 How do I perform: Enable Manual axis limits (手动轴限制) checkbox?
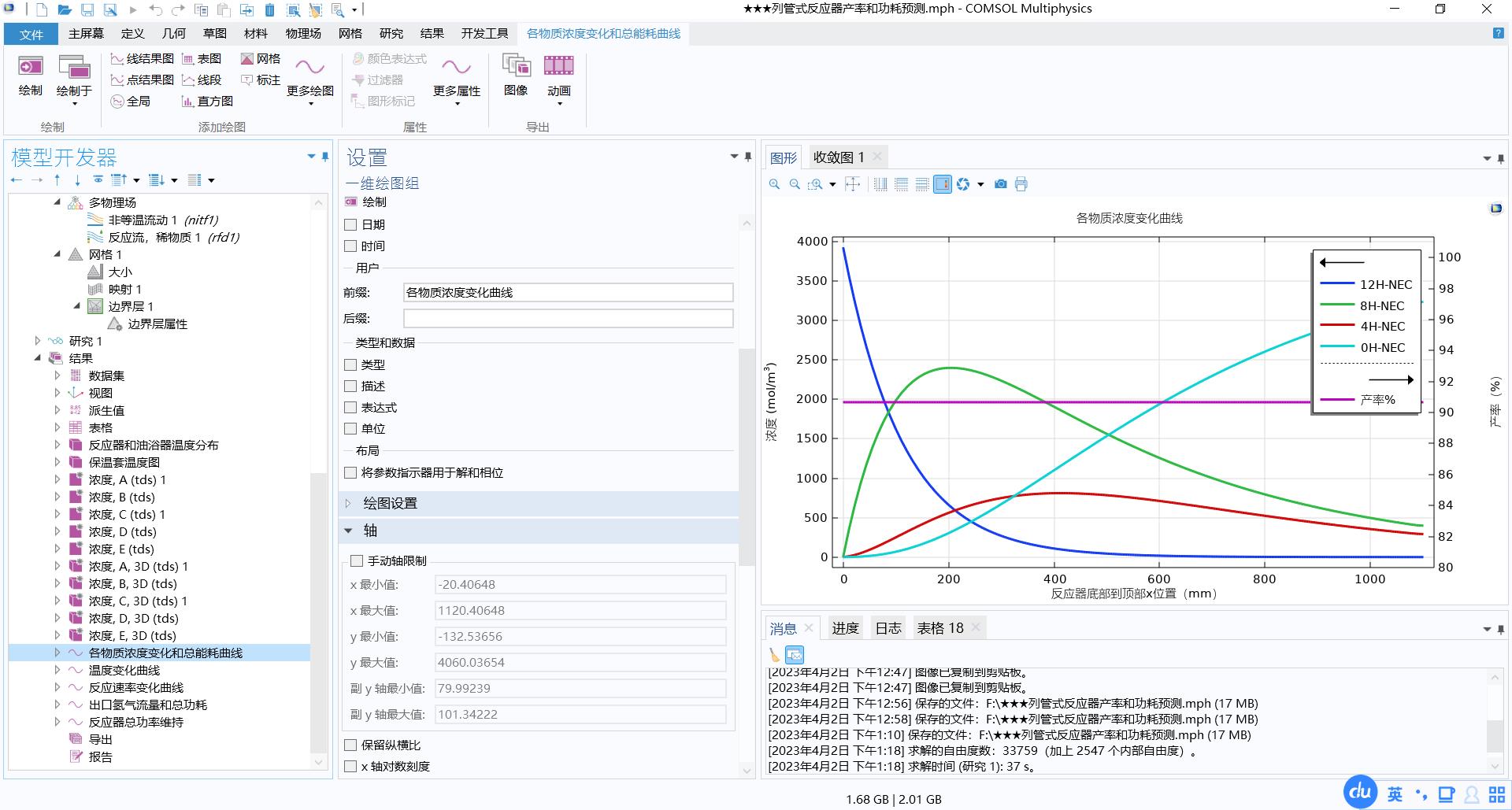point(357,561)
